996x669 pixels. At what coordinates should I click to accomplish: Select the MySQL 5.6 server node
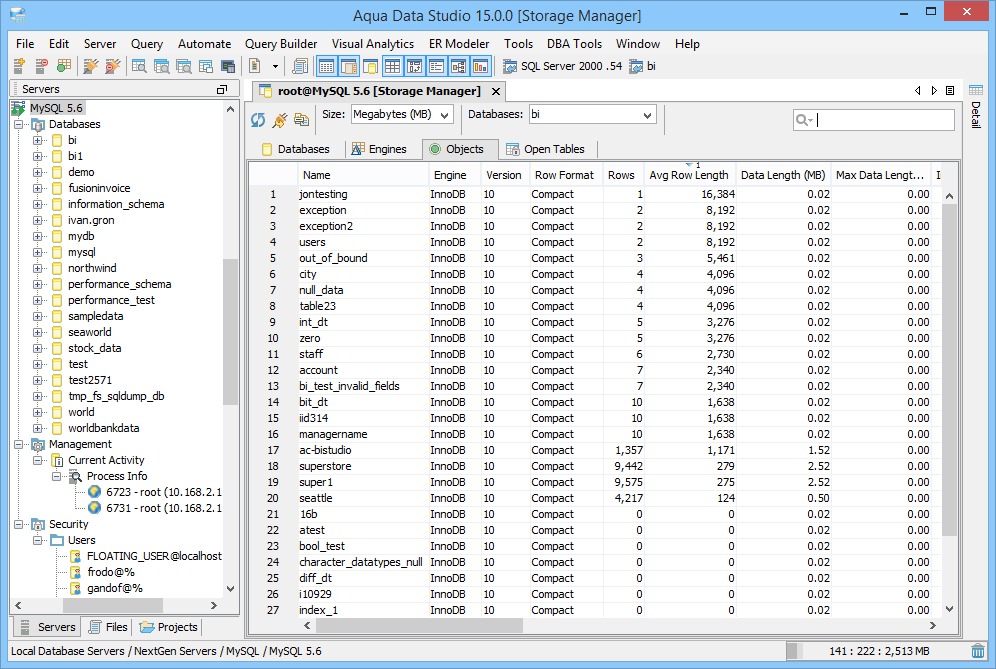(x=56, y=108)
